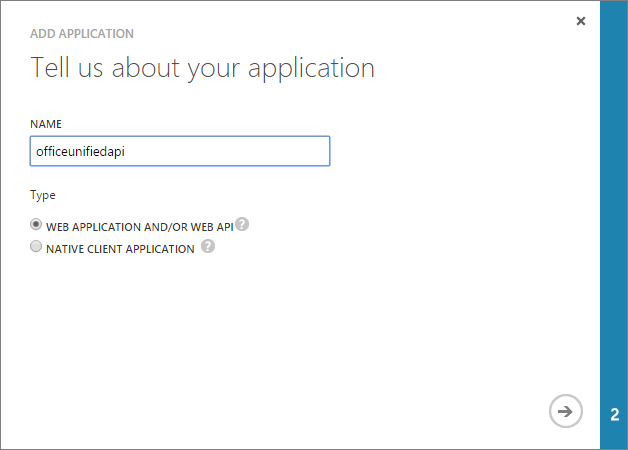Open help icon beside Native Client Application
Viewport: 628px width, 450px height.
pos(208,246)
